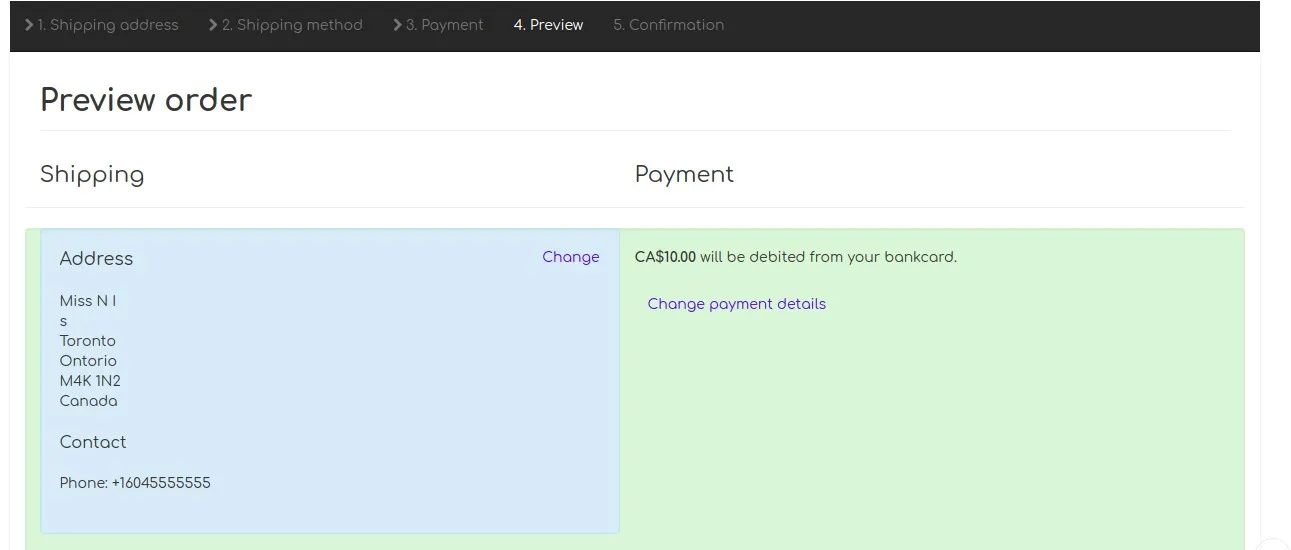Open Change payment details link

pos(737,304)
